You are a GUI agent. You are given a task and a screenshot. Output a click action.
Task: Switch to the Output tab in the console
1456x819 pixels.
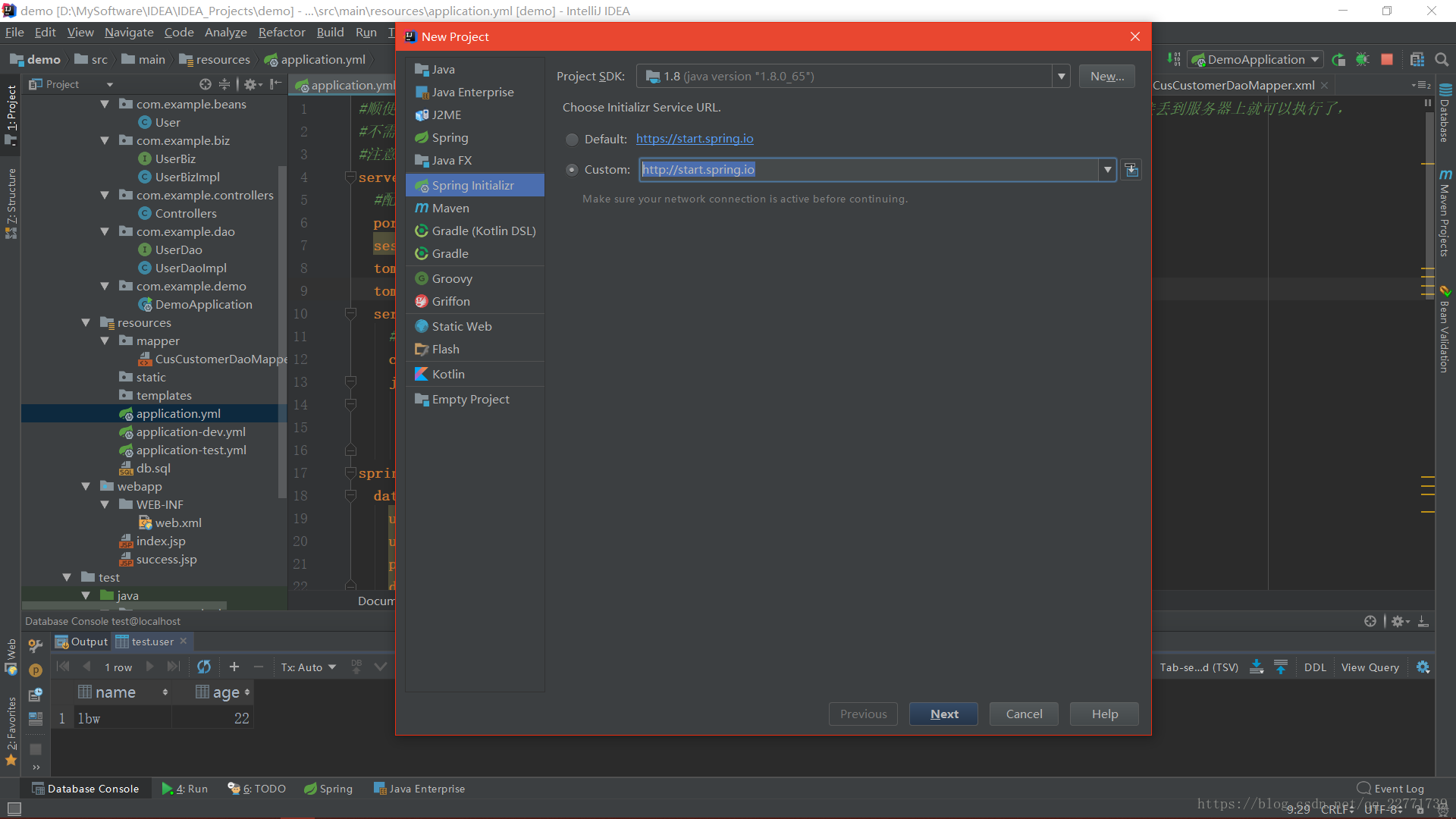(x=82, y=642)
